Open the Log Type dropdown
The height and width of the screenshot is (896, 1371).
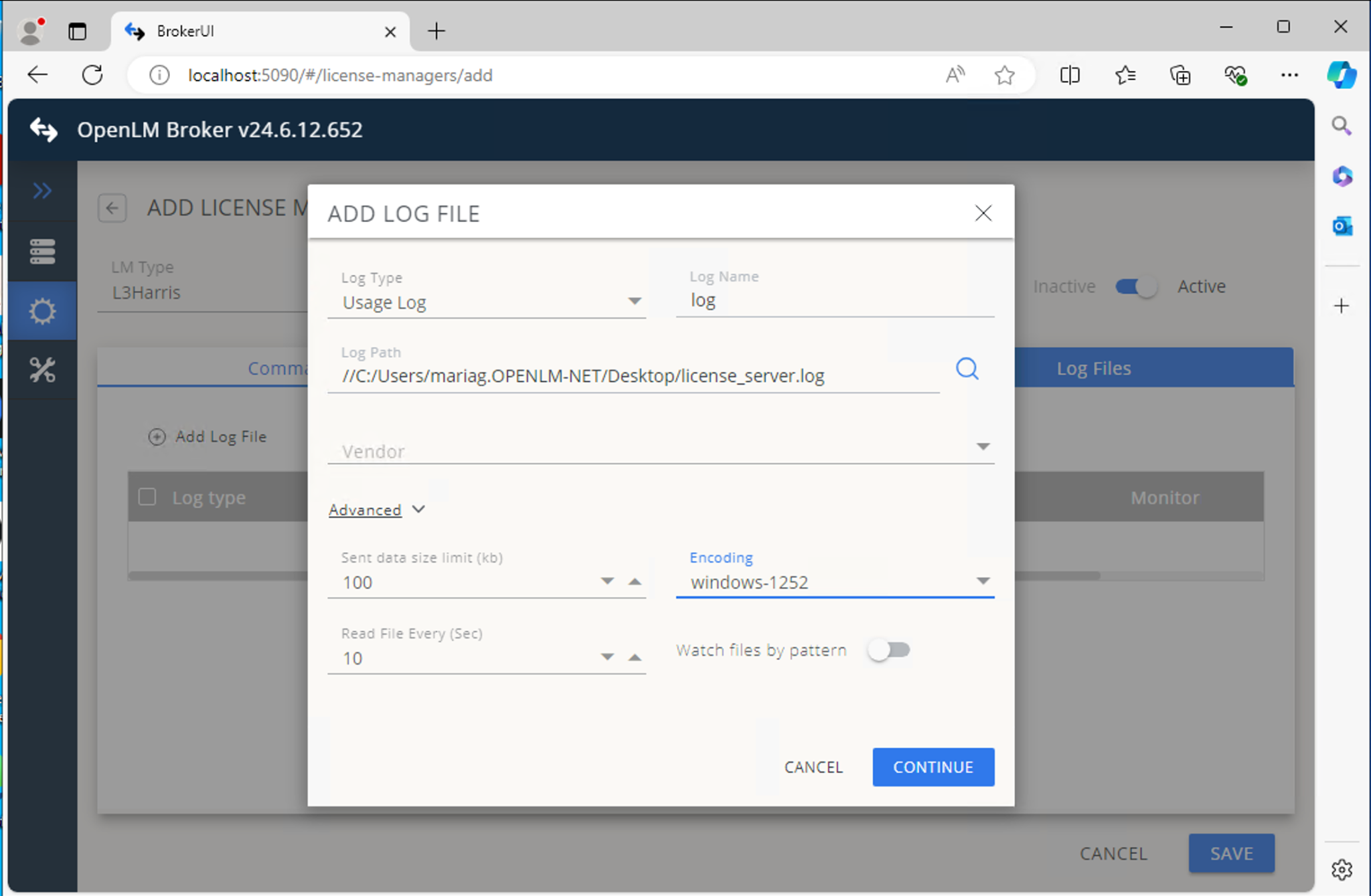coord(634,302)
